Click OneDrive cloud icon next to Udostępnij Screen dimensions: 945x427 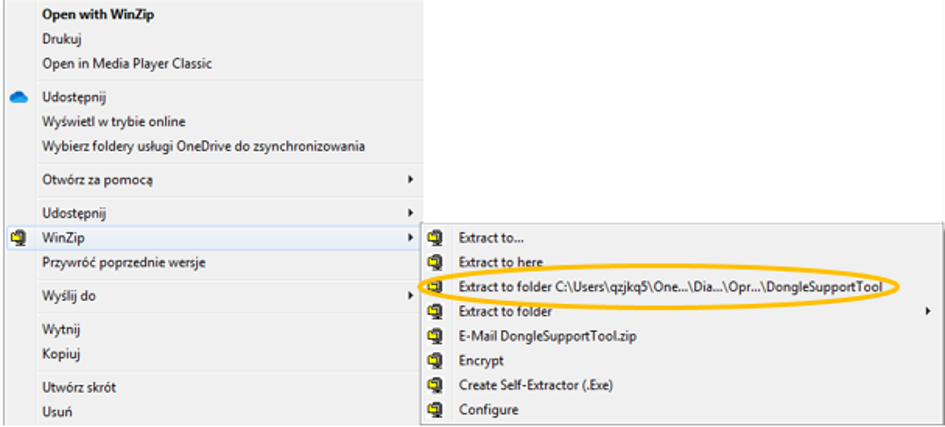click(19, 97)
